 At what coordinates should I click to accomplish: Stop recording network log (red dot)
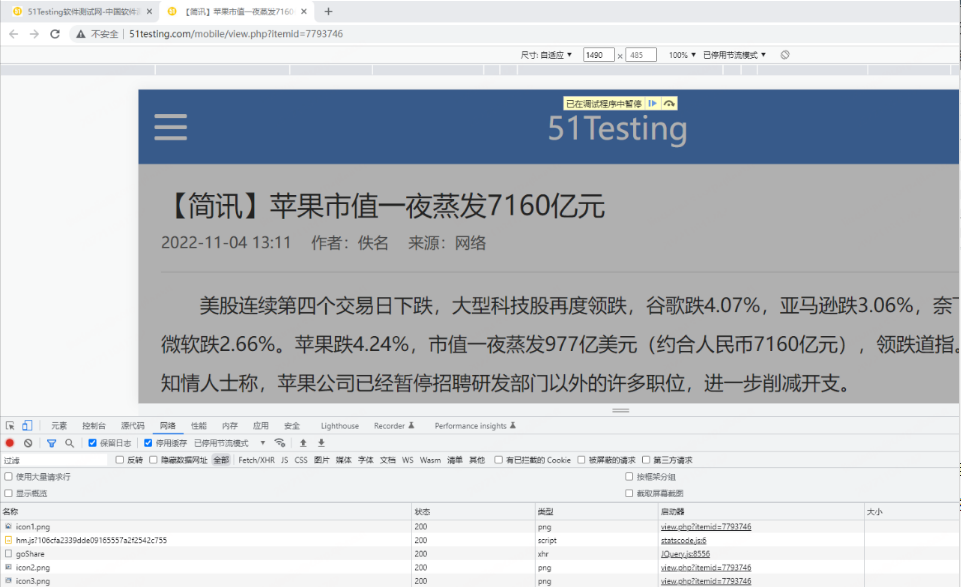coord(10,442)
